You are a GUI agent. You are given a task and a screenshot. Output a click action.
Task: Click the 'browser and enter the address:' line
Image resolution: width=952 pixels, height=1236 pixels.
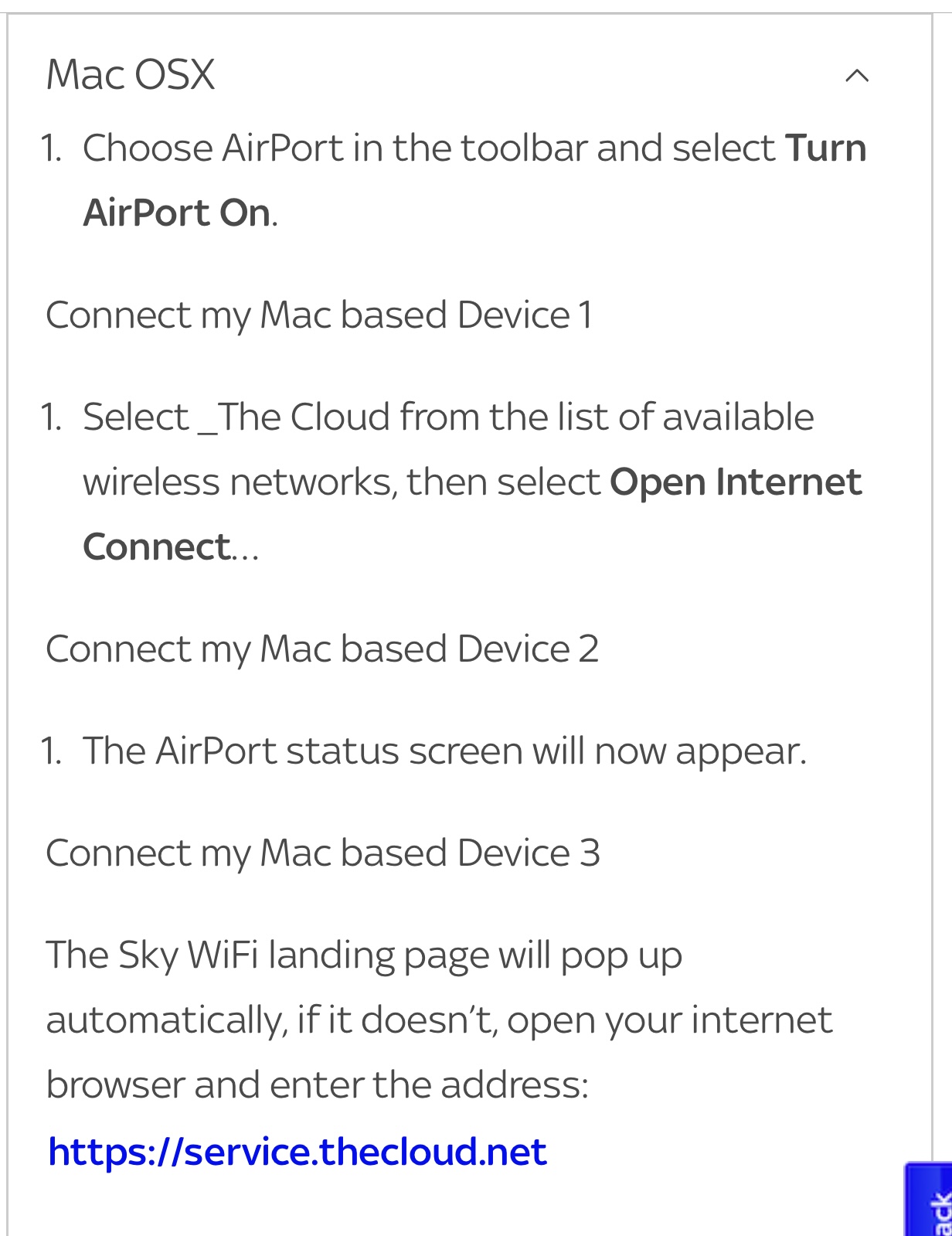[x=317, y=1084]
